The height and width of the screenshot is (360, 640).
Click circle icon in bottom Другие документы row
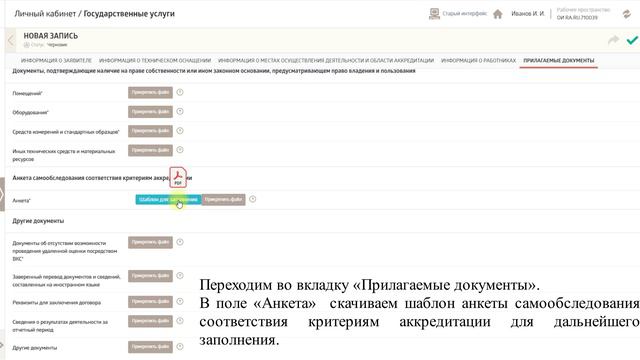click(x=180, y=347)
